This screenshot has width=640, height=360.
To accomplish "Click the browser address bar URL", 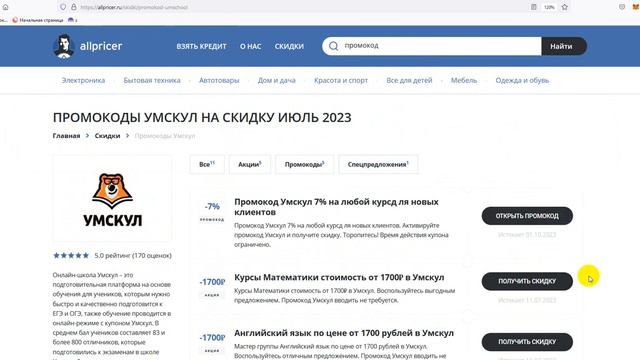I will (x=134, y=7).
